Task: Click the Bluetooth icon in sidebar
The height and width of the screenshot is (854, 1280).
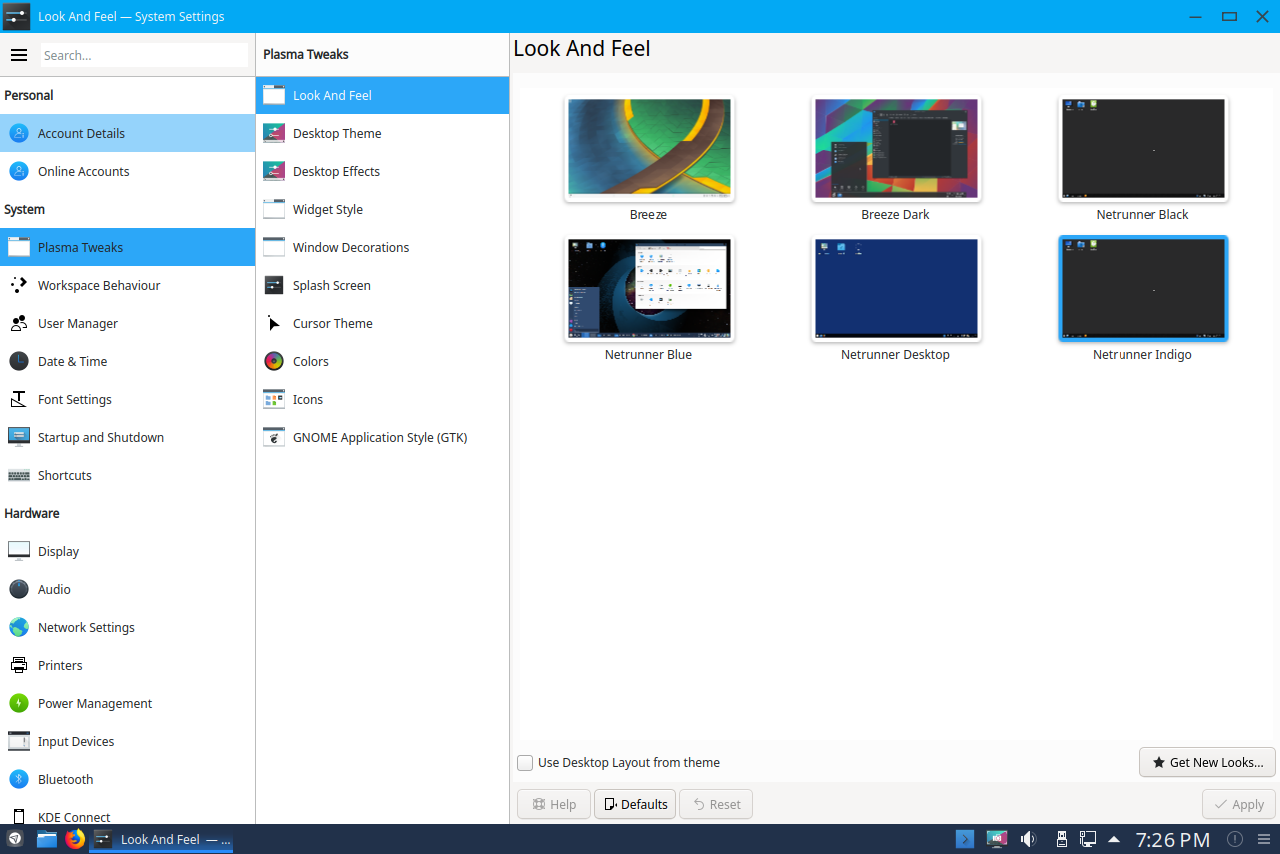Action: 19,779
